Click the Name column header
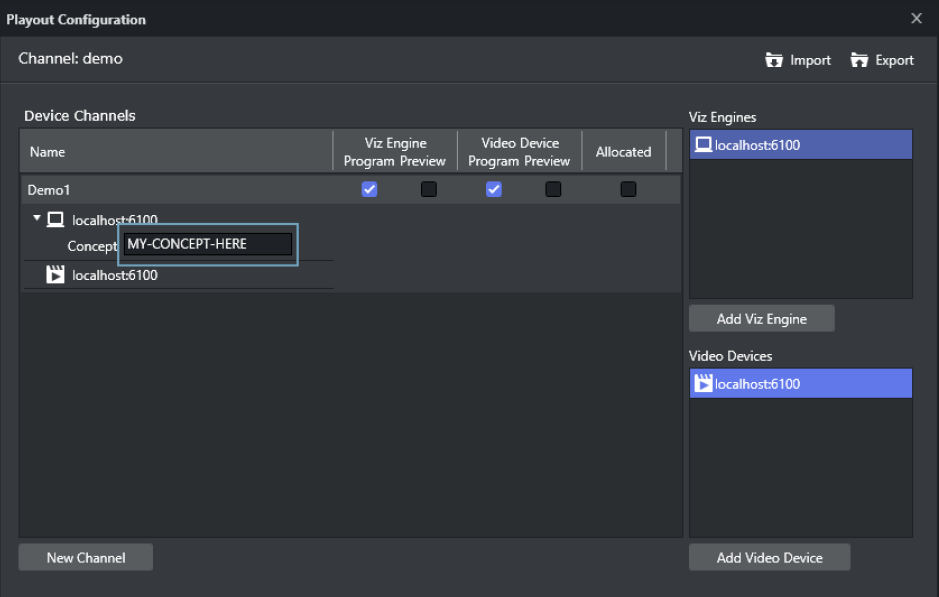The height and width of the screenshot is (597, 939). (47, 152)
